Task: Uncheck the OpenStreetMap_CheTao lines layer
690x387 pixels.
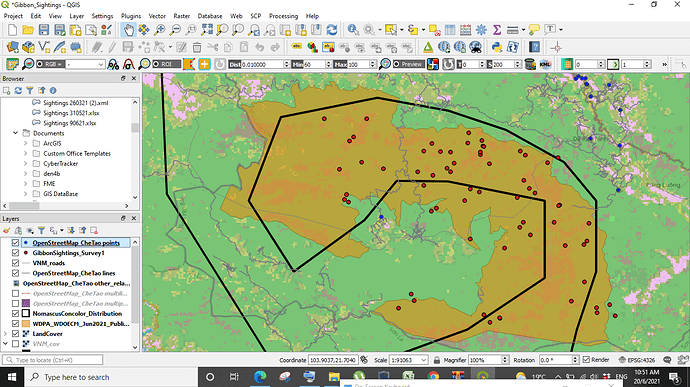Action: [x=15, y=273]
